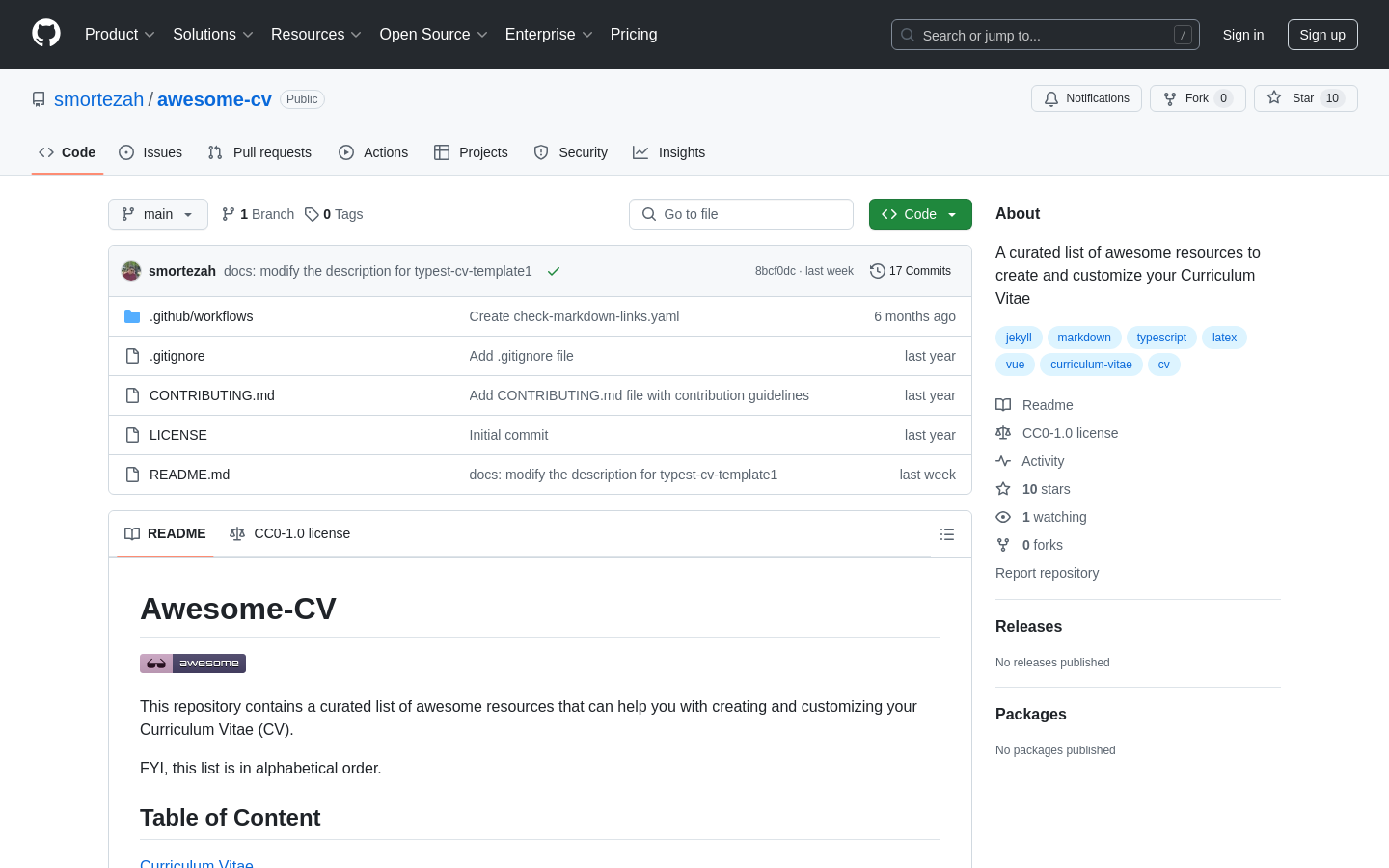Open commit hash 8bcf0dc
The height and width of the screenshot is (868, 1389).
(x=776, y=271)
